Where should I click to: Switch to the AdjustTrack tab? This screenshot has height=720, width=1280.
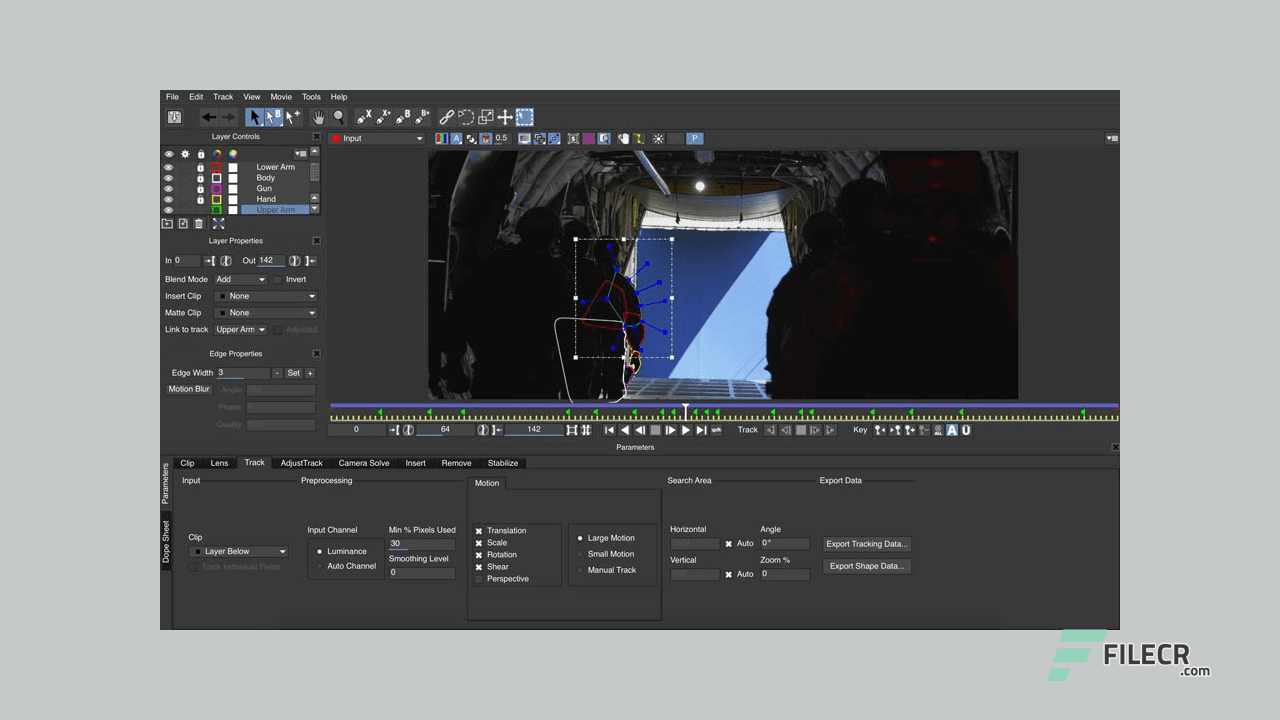tap(301, 462)
